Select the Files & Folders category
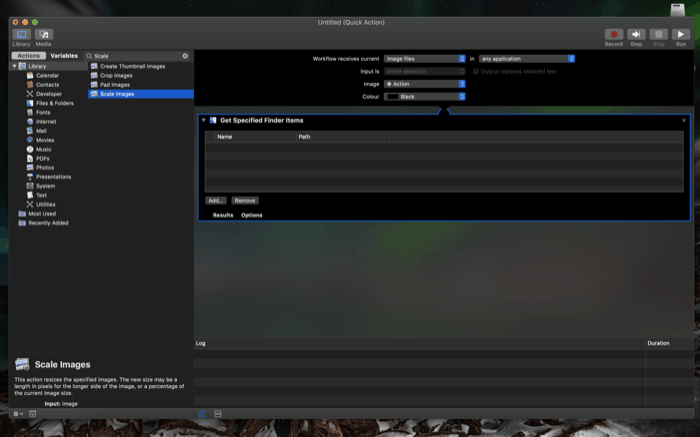 54,103
